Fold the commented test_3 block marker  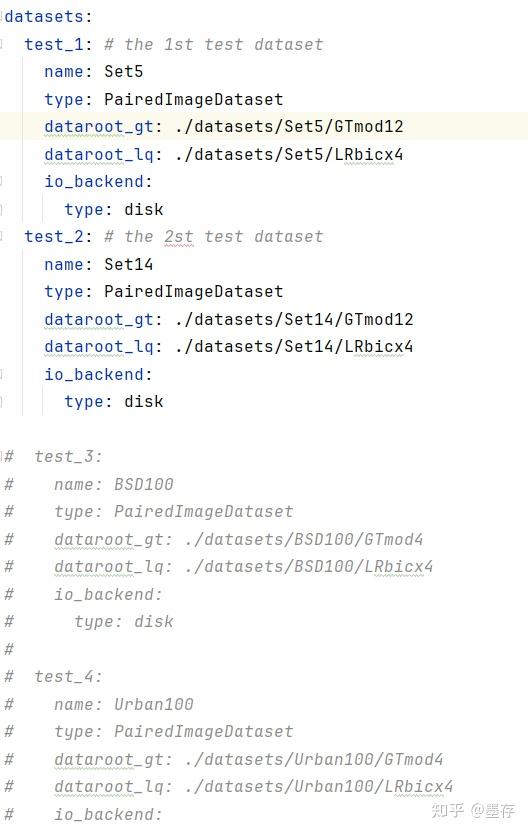pos(2,456)
